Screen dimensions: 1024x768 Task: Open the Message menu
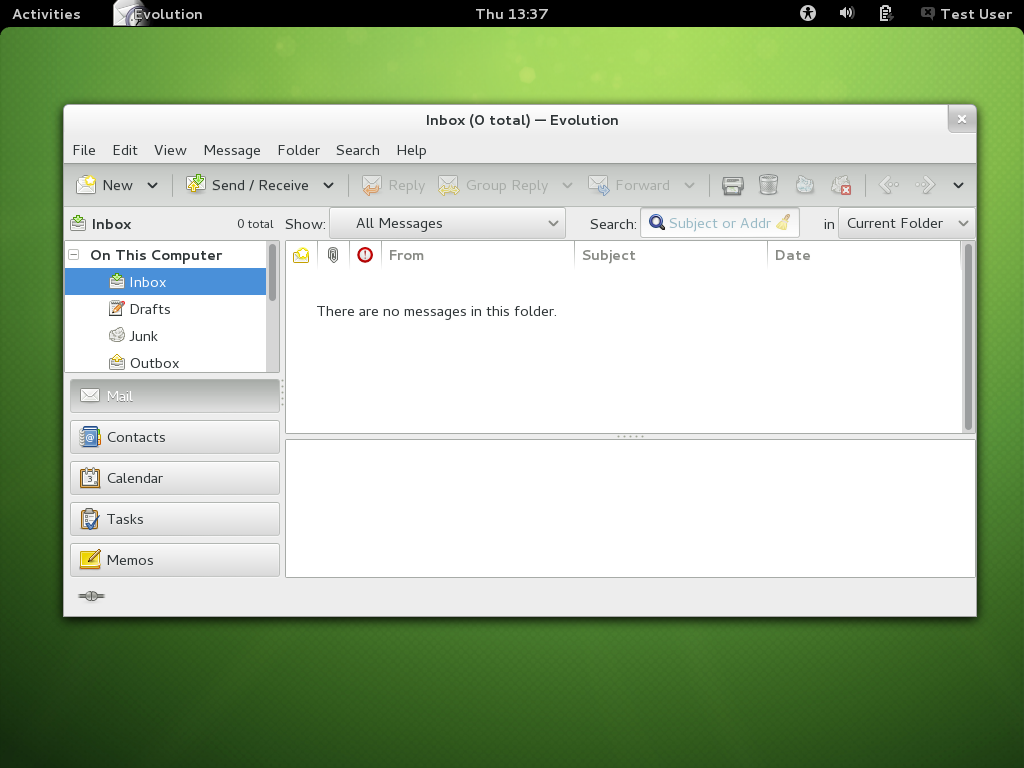pyautogui.click(x=232, y=150)
